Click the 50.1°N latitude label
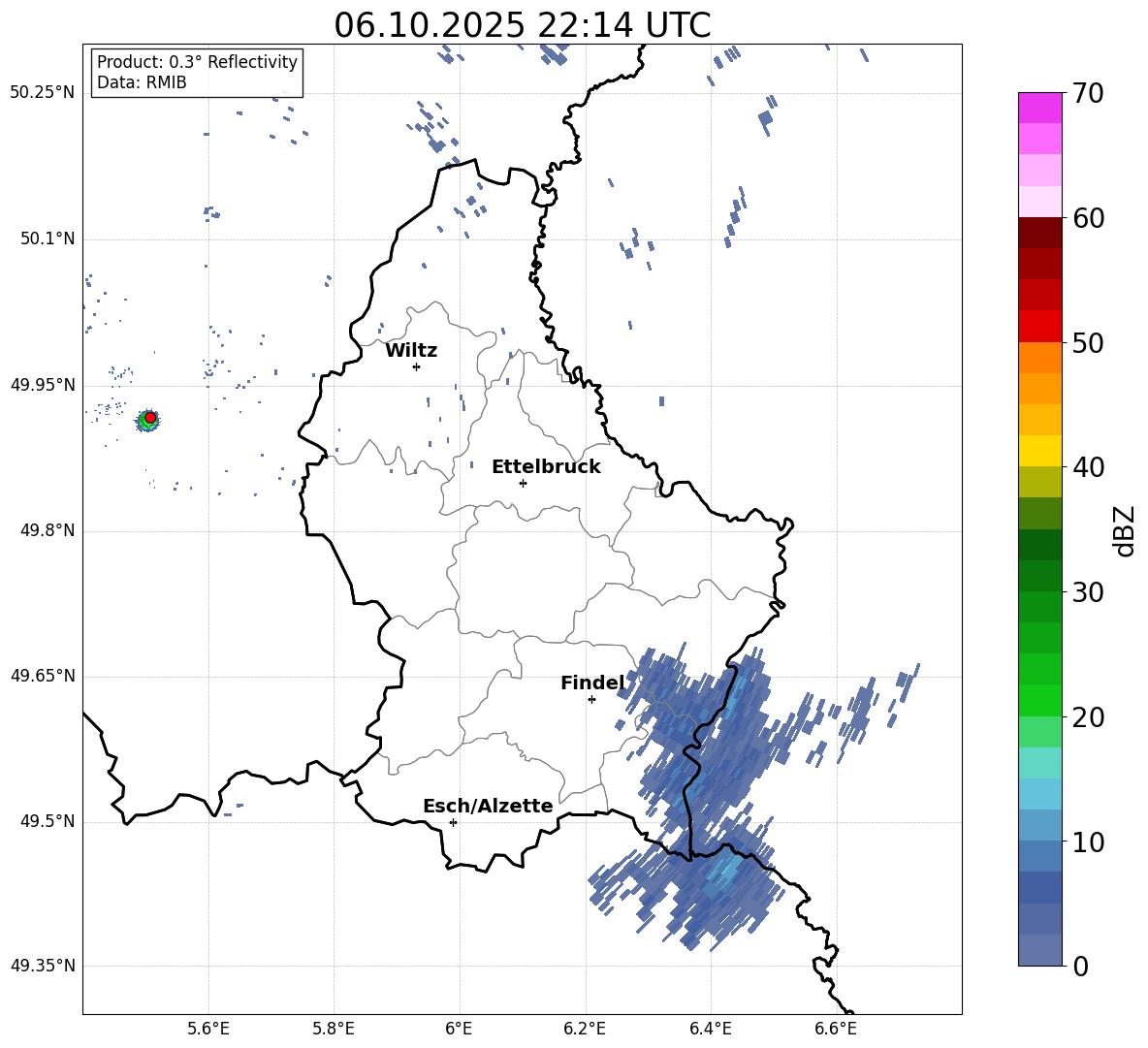Image resolution: width=1148 pixels, height=1048 pixels. [48, 238]
